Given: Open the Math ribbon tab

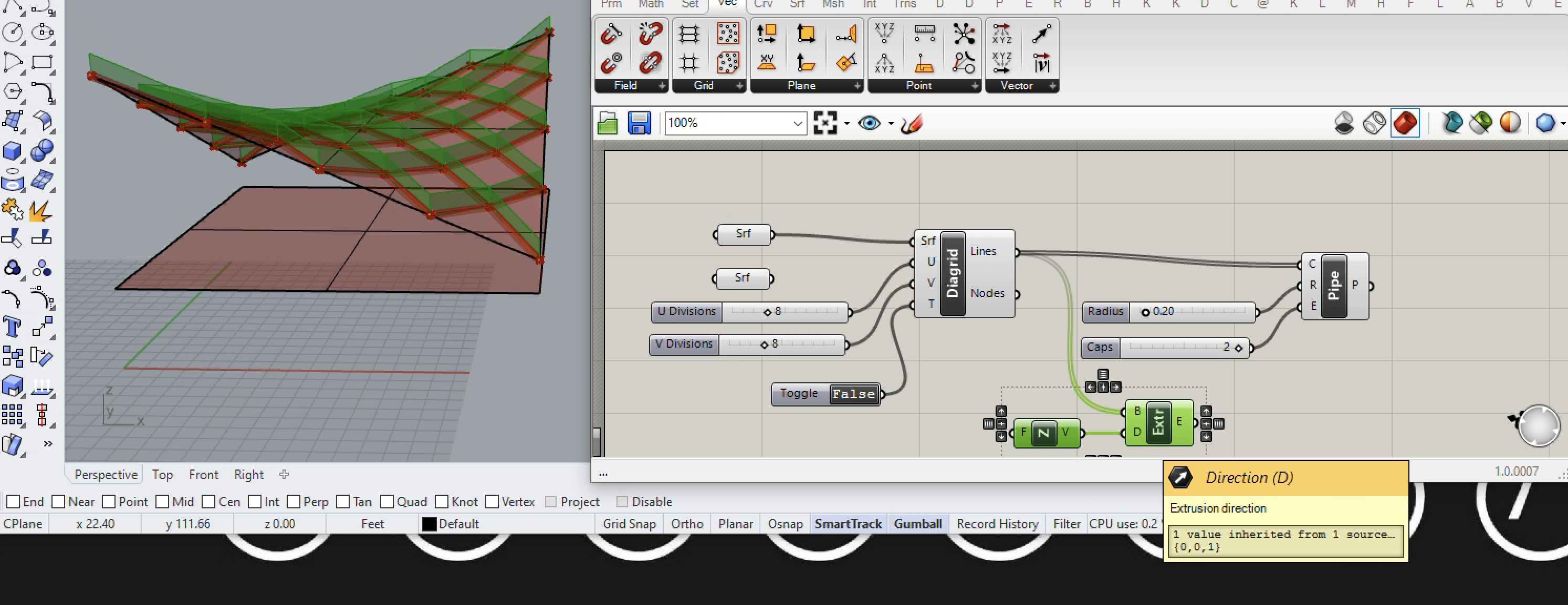Looking at the screenshot, I should pos(651,4).
